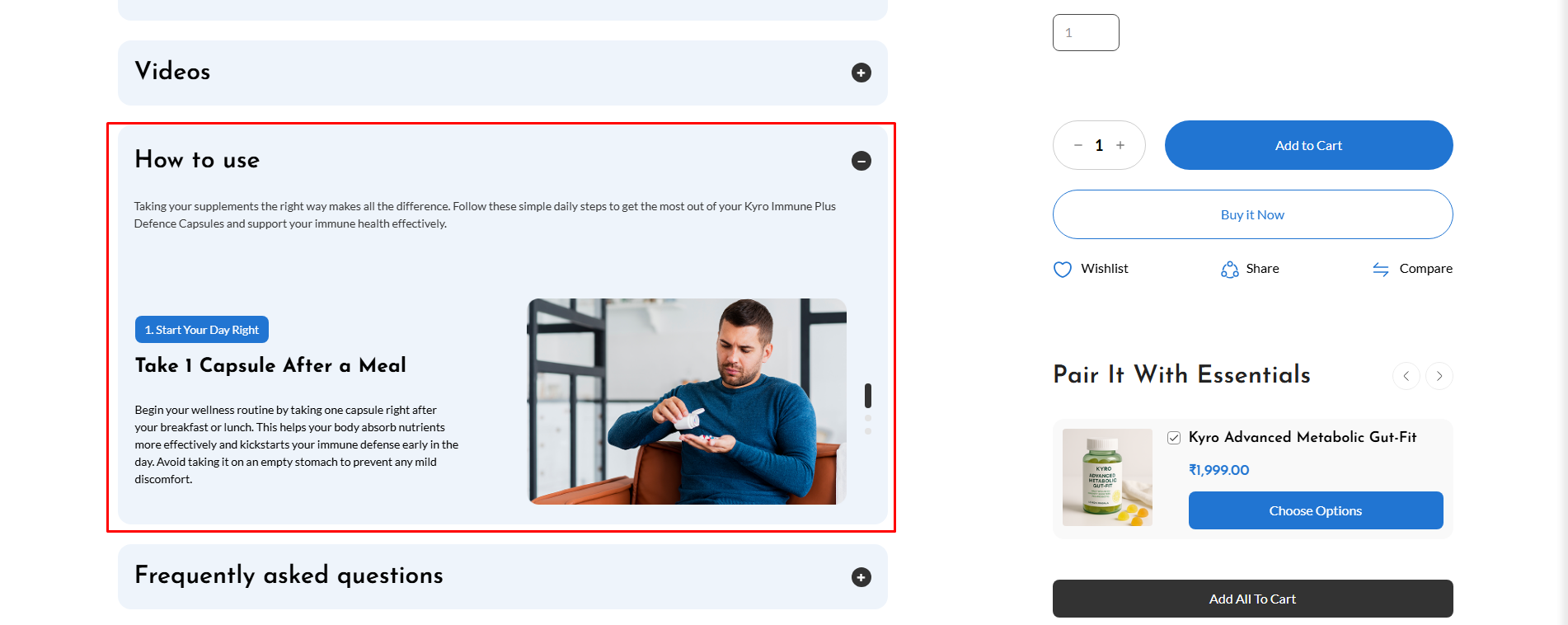Select the second slide pagination dot
The width and height of the screenshot is (1568, 625).
coord(868,418)
